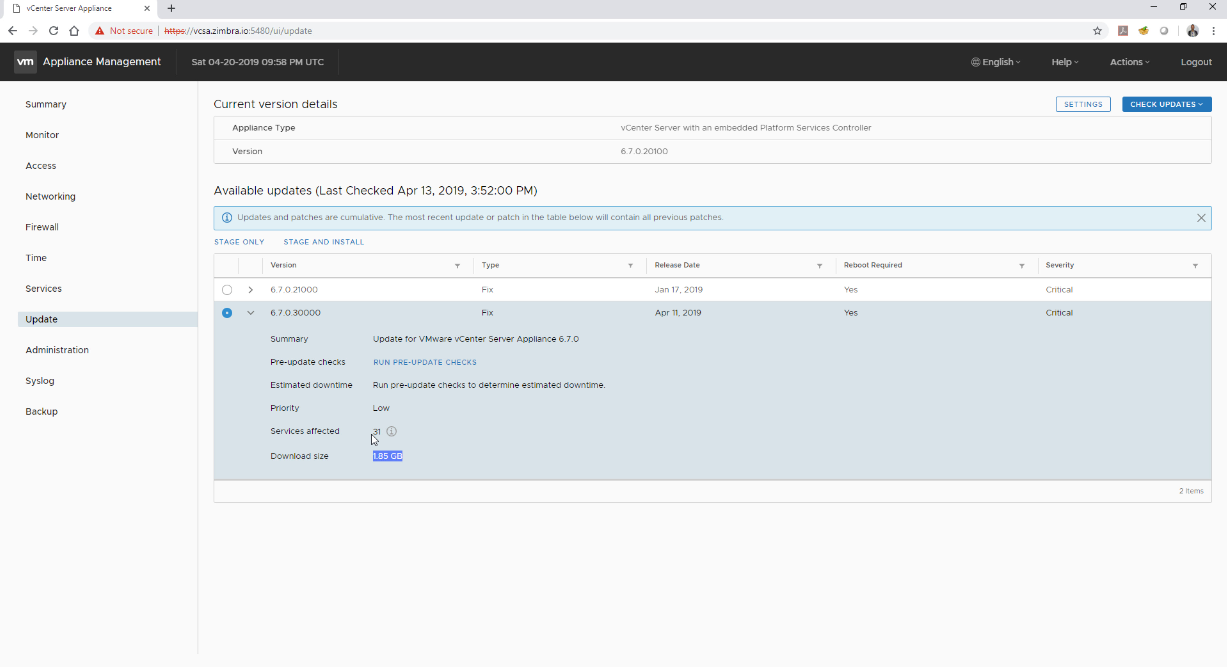Click the Jan 17, 2019 release date
Screen dimensions: 1227x667
[x=679, y=290]
